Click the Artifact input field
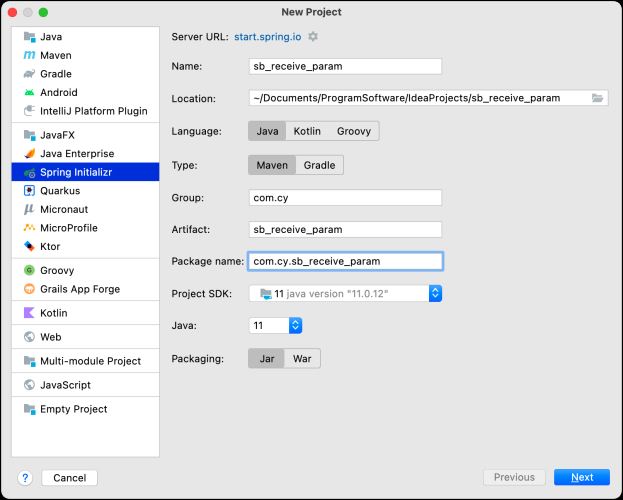 tap(345, 229)
